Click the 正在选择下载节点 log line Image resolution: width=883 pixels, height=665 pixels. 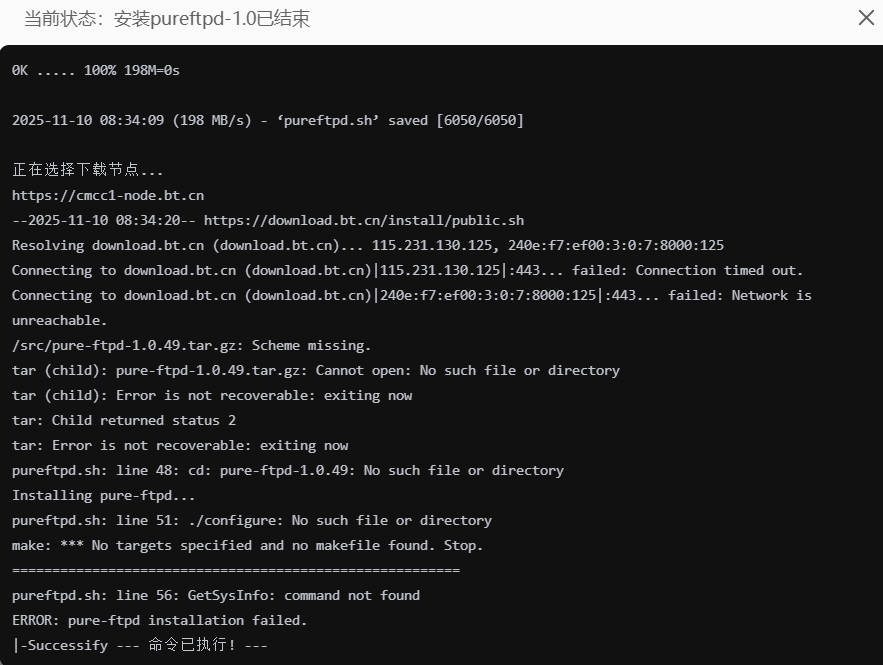pos(88,170)
